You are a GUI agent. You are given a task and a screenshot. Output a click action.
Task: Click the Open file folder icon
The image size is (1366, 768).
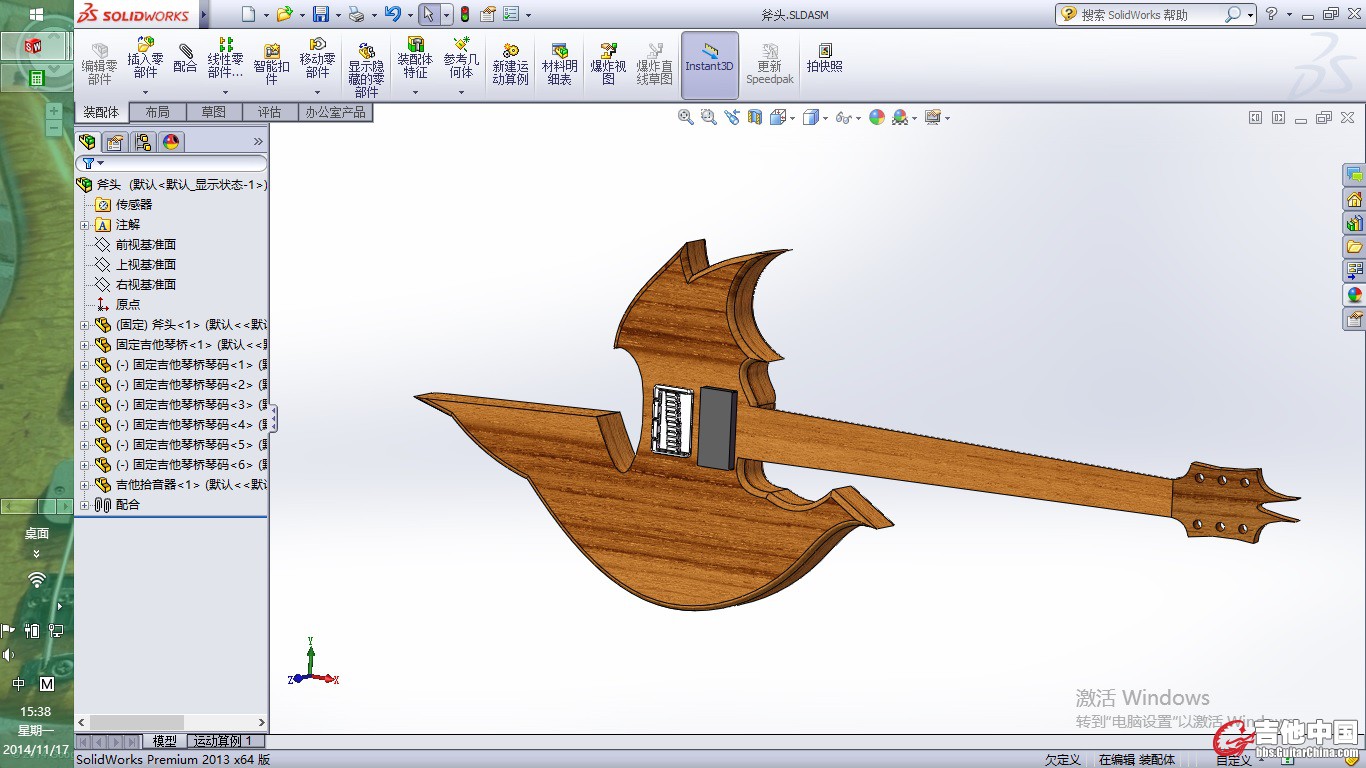pyautogui.click(x=284, y=14)
